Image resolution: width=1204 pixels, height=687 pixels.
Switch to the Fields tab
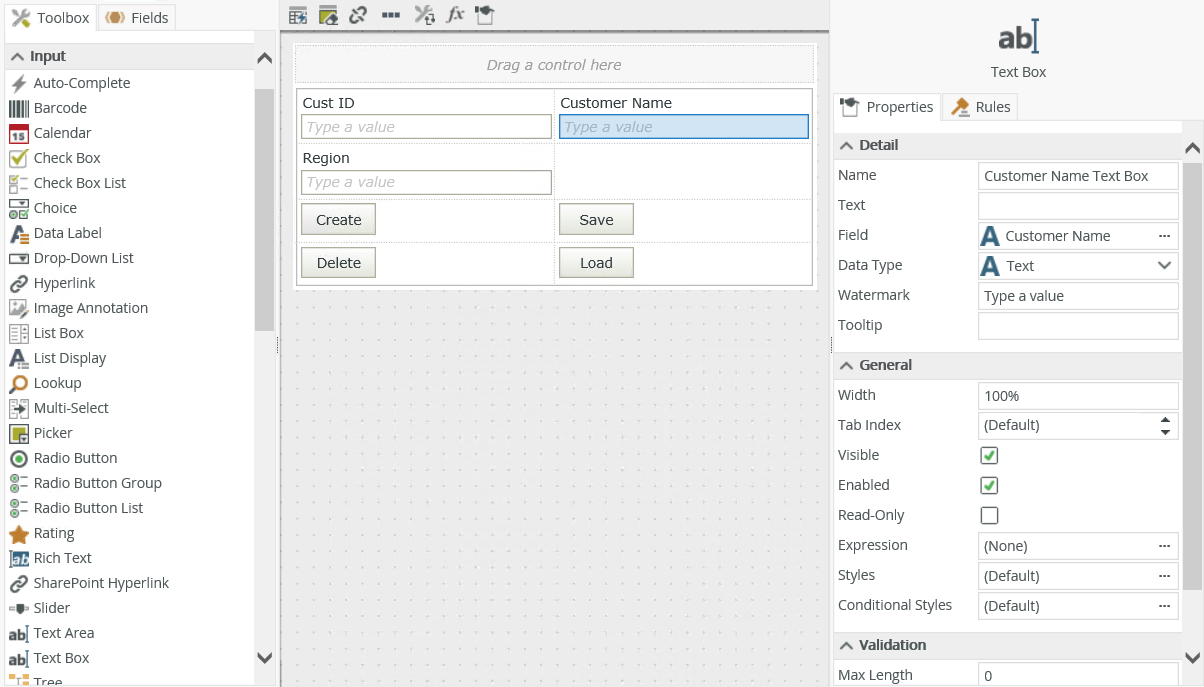coord(138,17)
